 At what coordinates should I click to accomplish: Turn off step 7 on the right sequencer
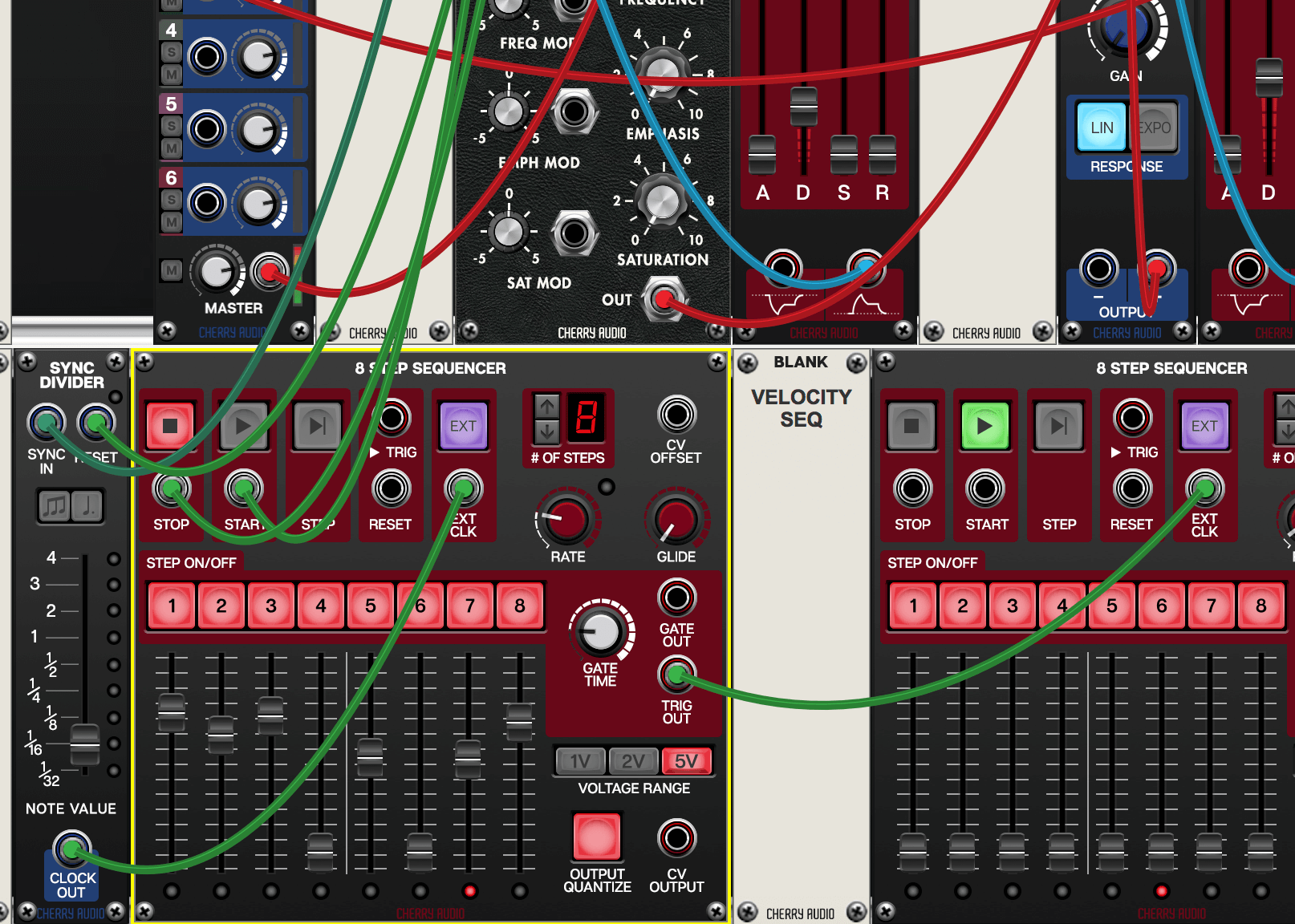pos(1211,606)
